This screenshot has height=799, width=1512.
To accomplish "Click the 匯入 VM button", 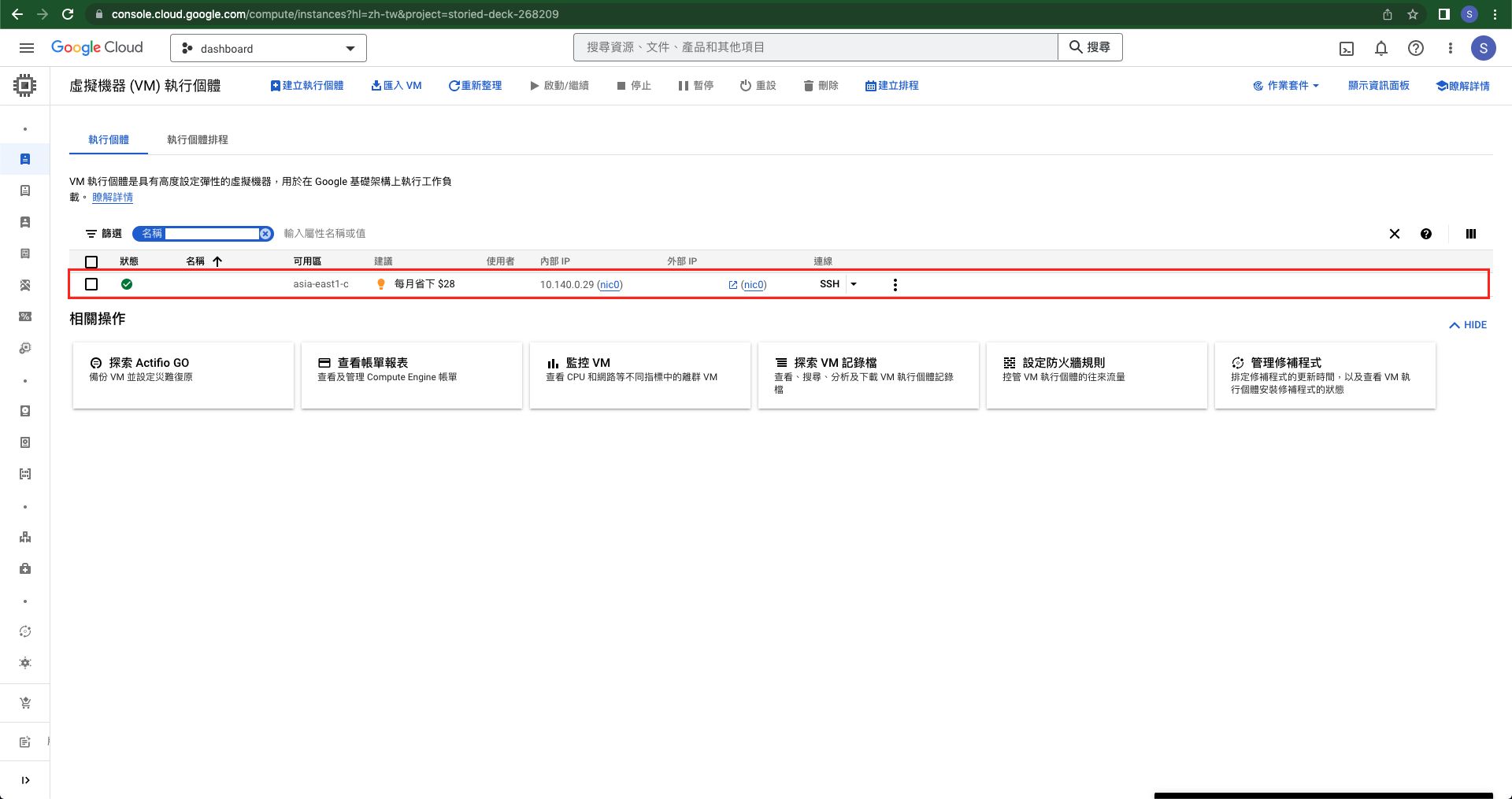I will (397, 86).
